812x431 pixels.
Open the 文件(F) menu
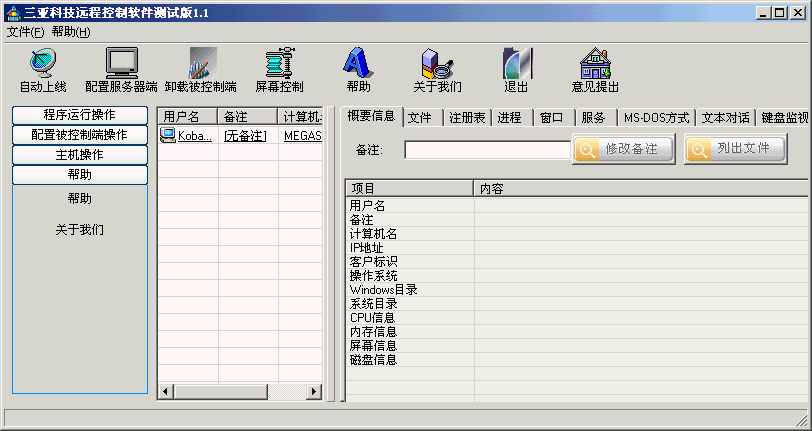pyautogui.click(x=25, y=32)
